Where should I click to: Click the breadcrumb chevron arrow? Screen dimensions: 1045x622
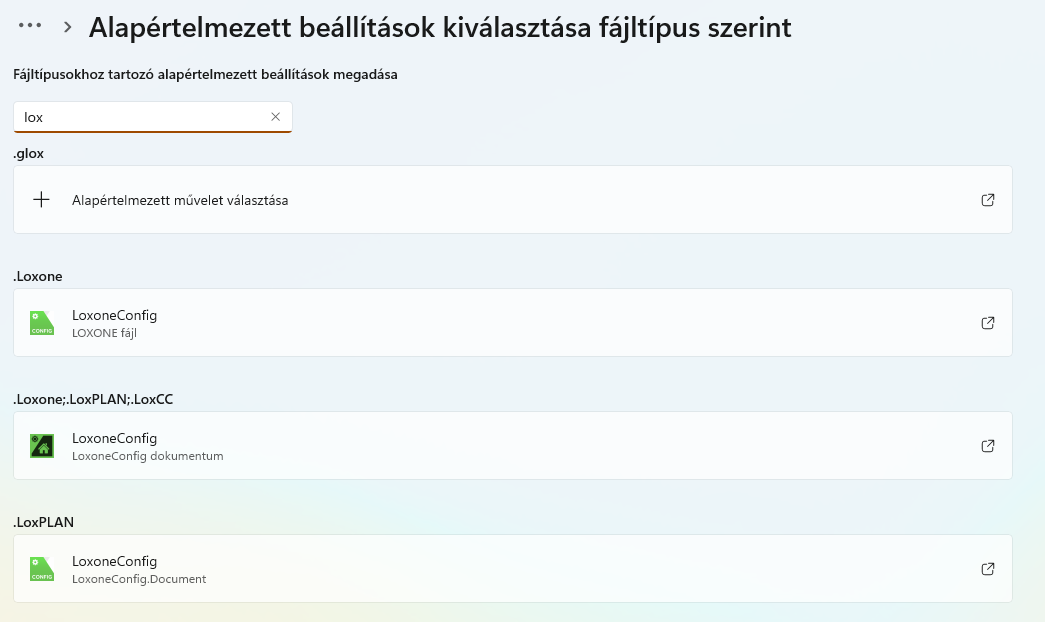coord(67,27)
